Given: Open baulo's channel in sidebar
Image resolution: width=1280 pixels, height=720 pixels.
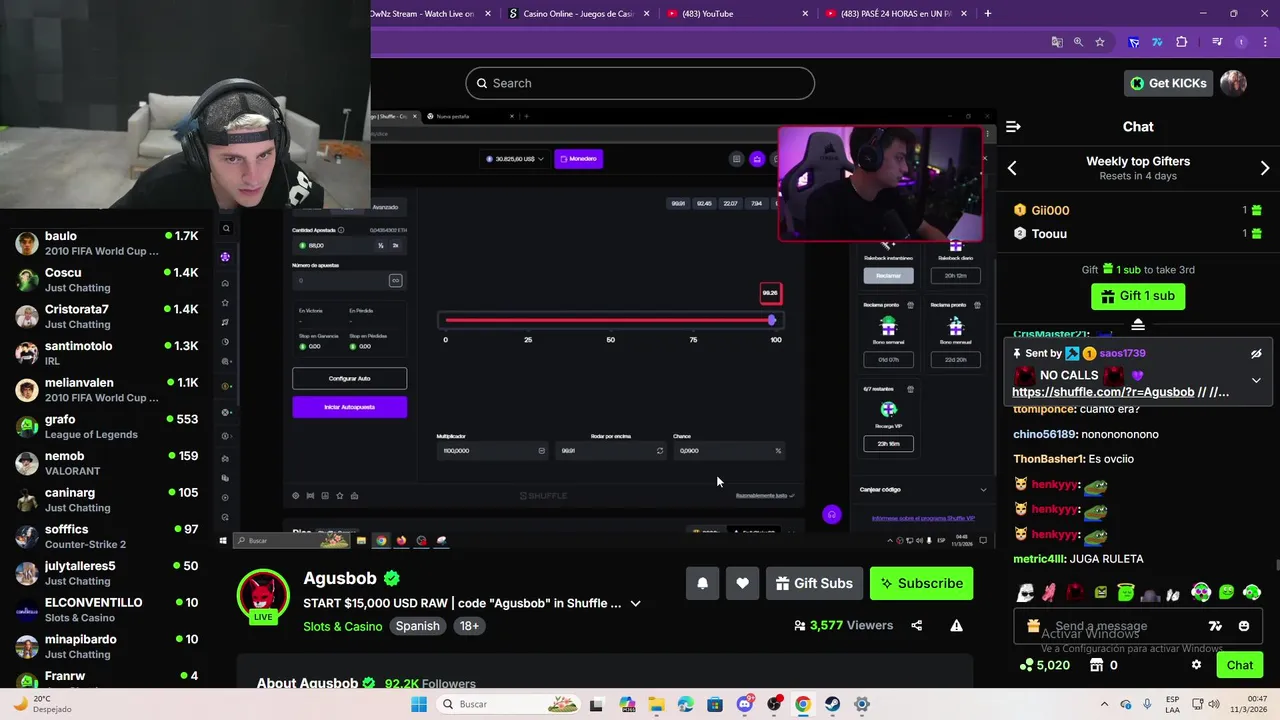Looking at the screenshot, I should click(x=106, y=243).
